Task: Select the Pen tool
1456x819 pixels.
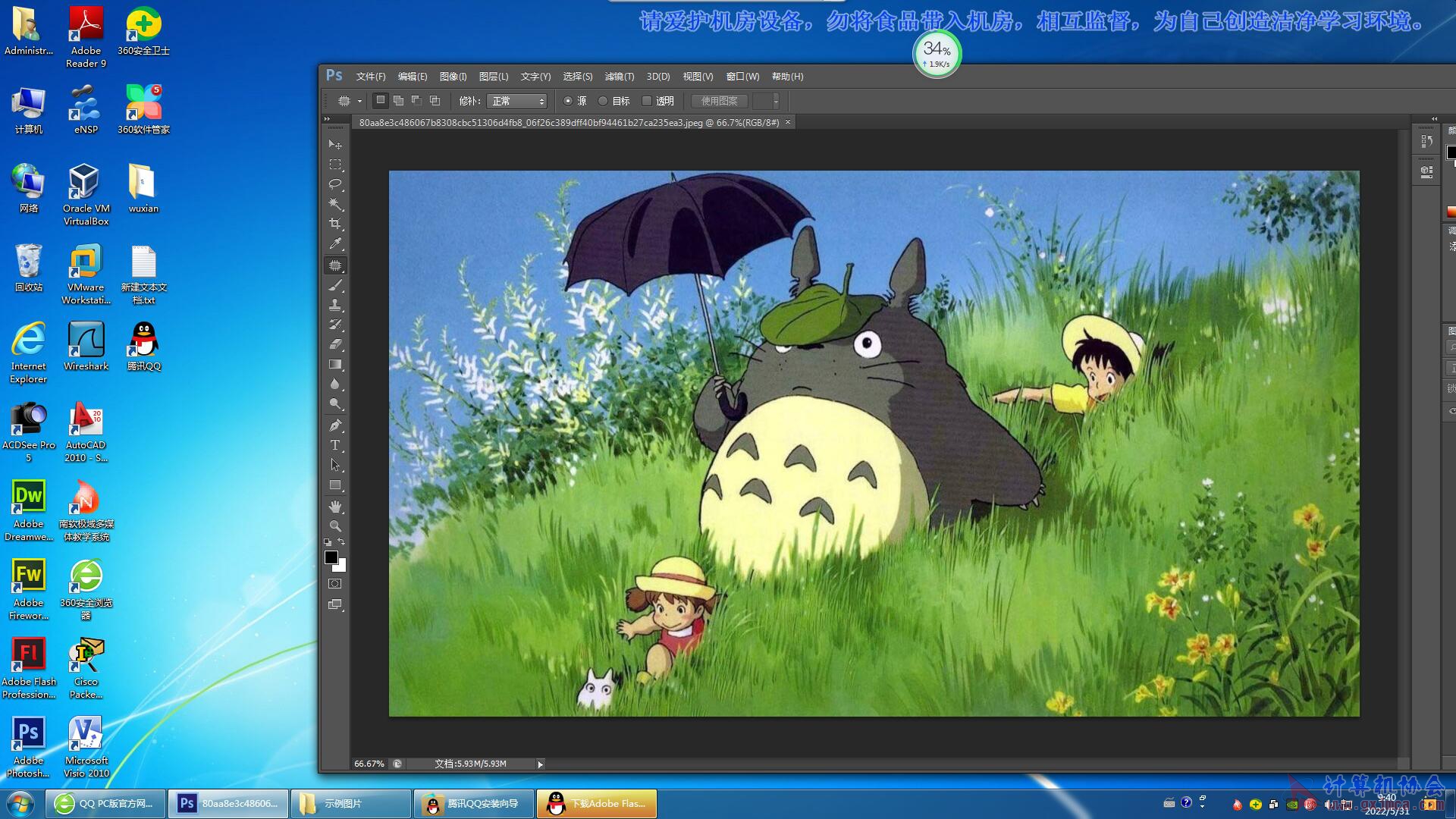Action: [335, 425]
